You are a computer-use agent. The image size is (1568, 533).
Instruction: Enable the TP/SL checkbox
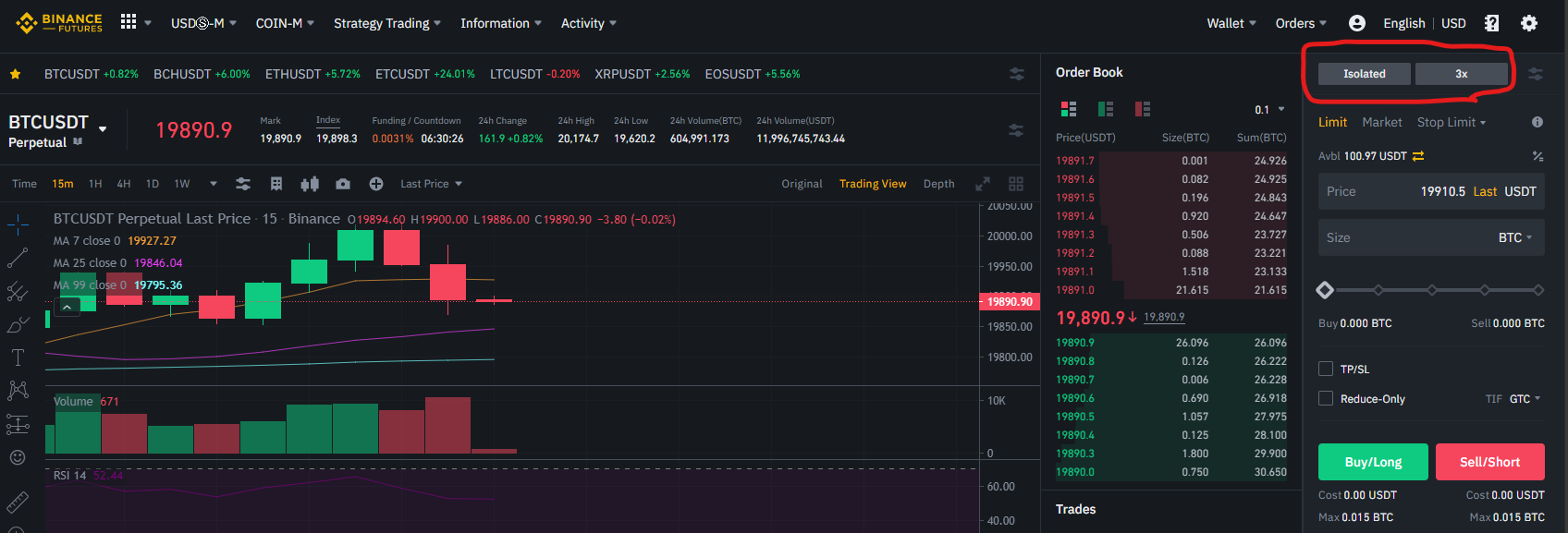click(x=1326, y=369)
